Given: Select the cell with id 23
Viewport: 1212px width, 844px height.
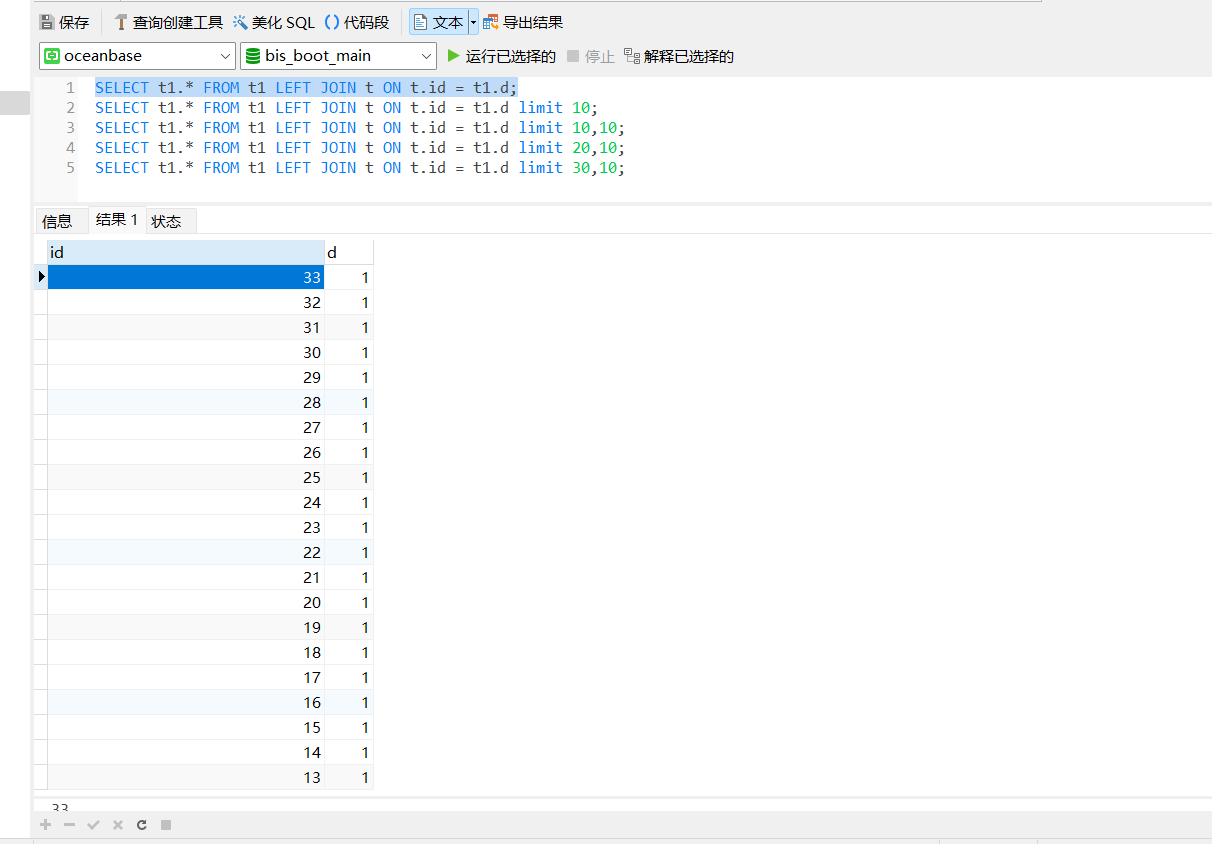Looking at the screenshot, I should click(186, 527).
